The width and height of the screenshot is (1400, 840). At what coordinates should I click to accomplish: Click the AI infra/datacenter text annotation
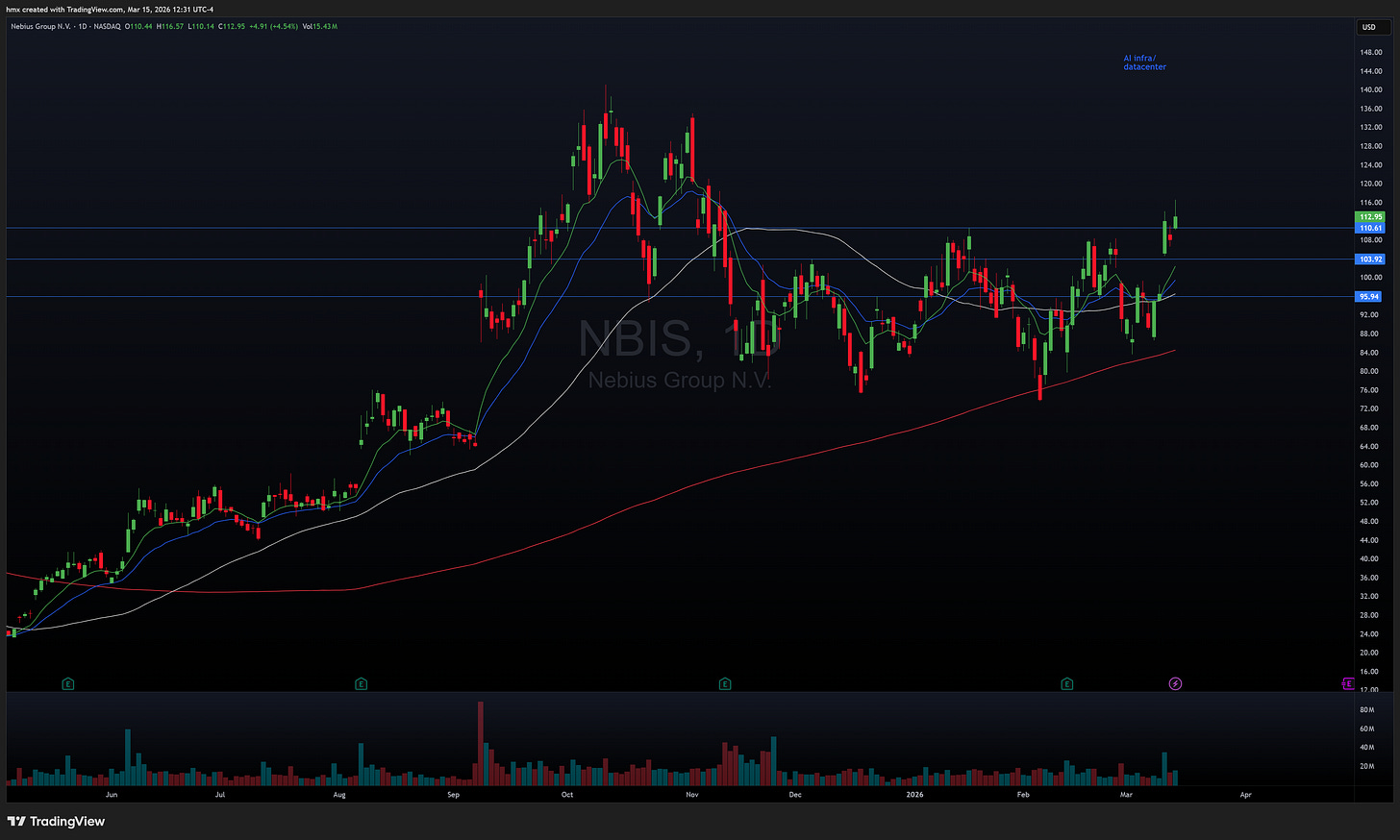pyautogui.click(x=1144, y=62)
